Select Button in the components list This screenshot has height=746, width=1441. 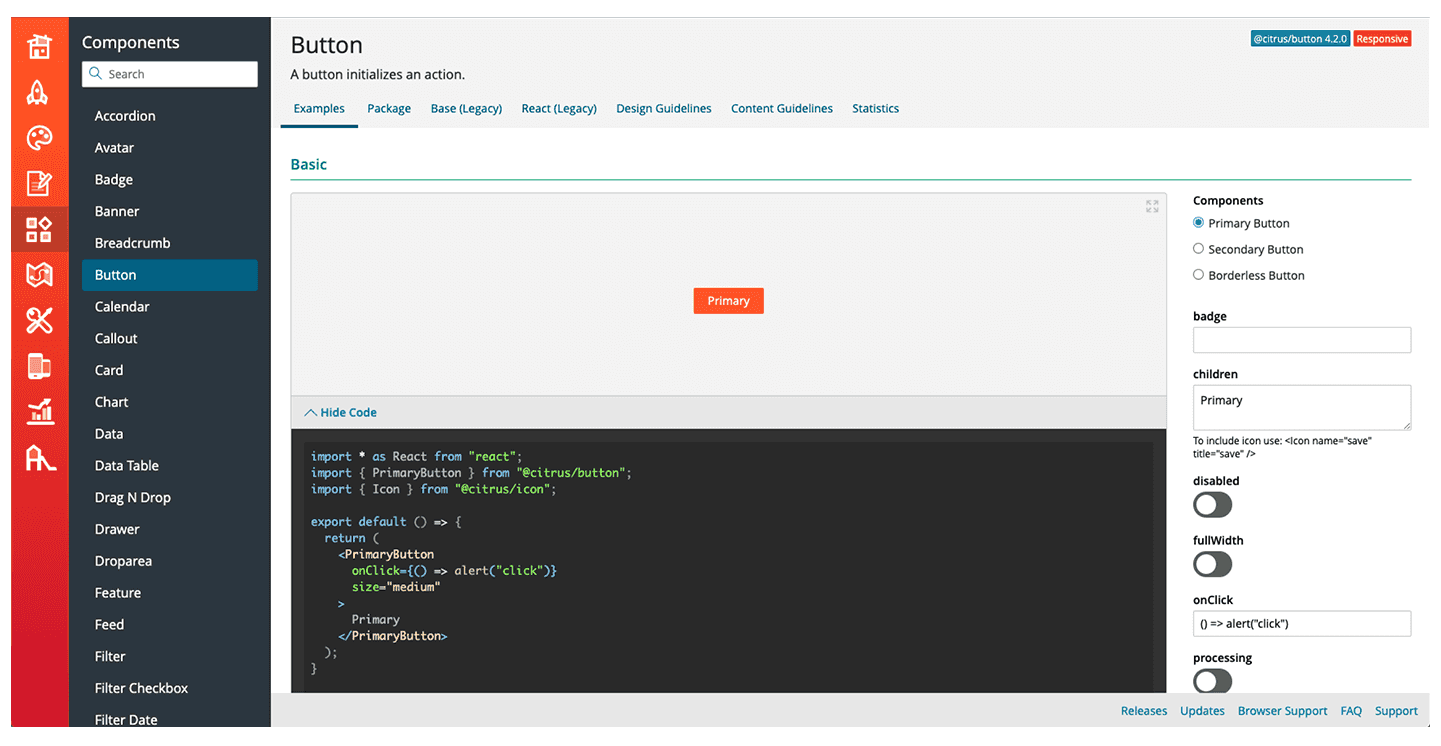170,275
